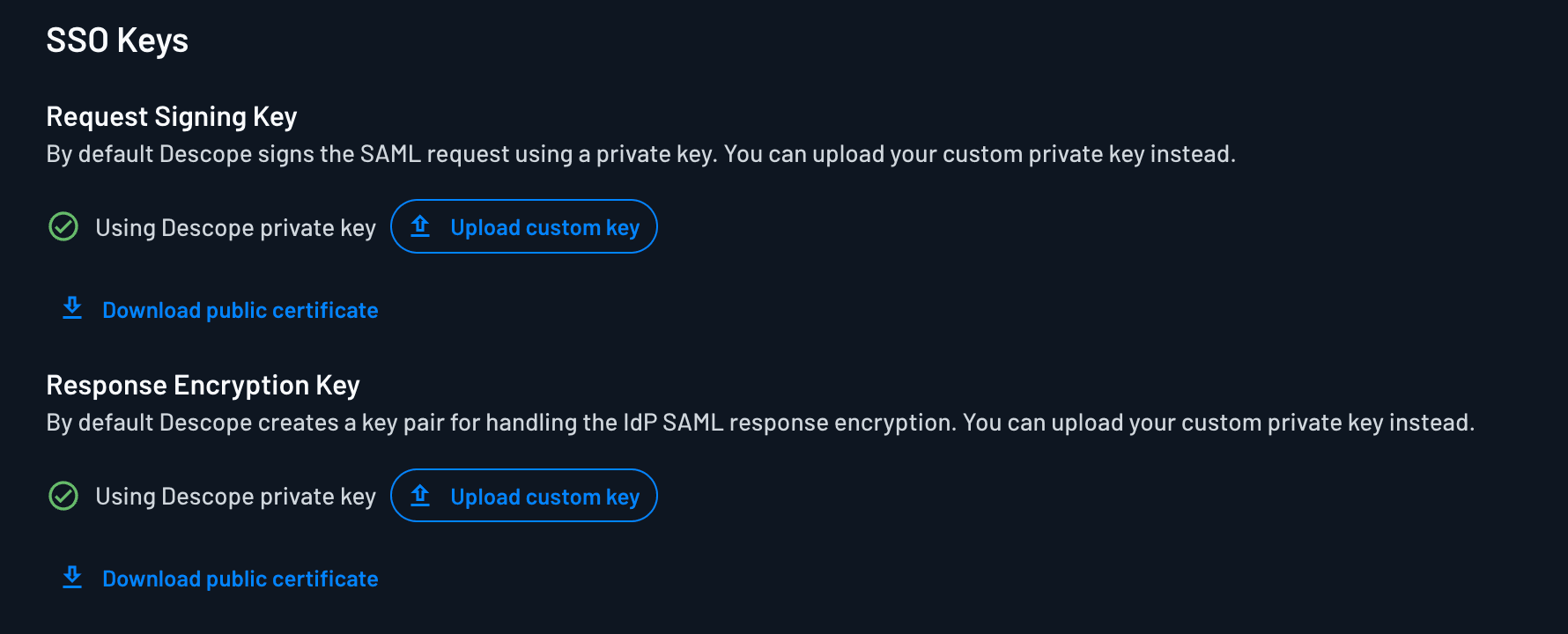Click the upload icon in signing key's Upload button
The width and height of the screenshot is (1568, 634).
point(418,226)
